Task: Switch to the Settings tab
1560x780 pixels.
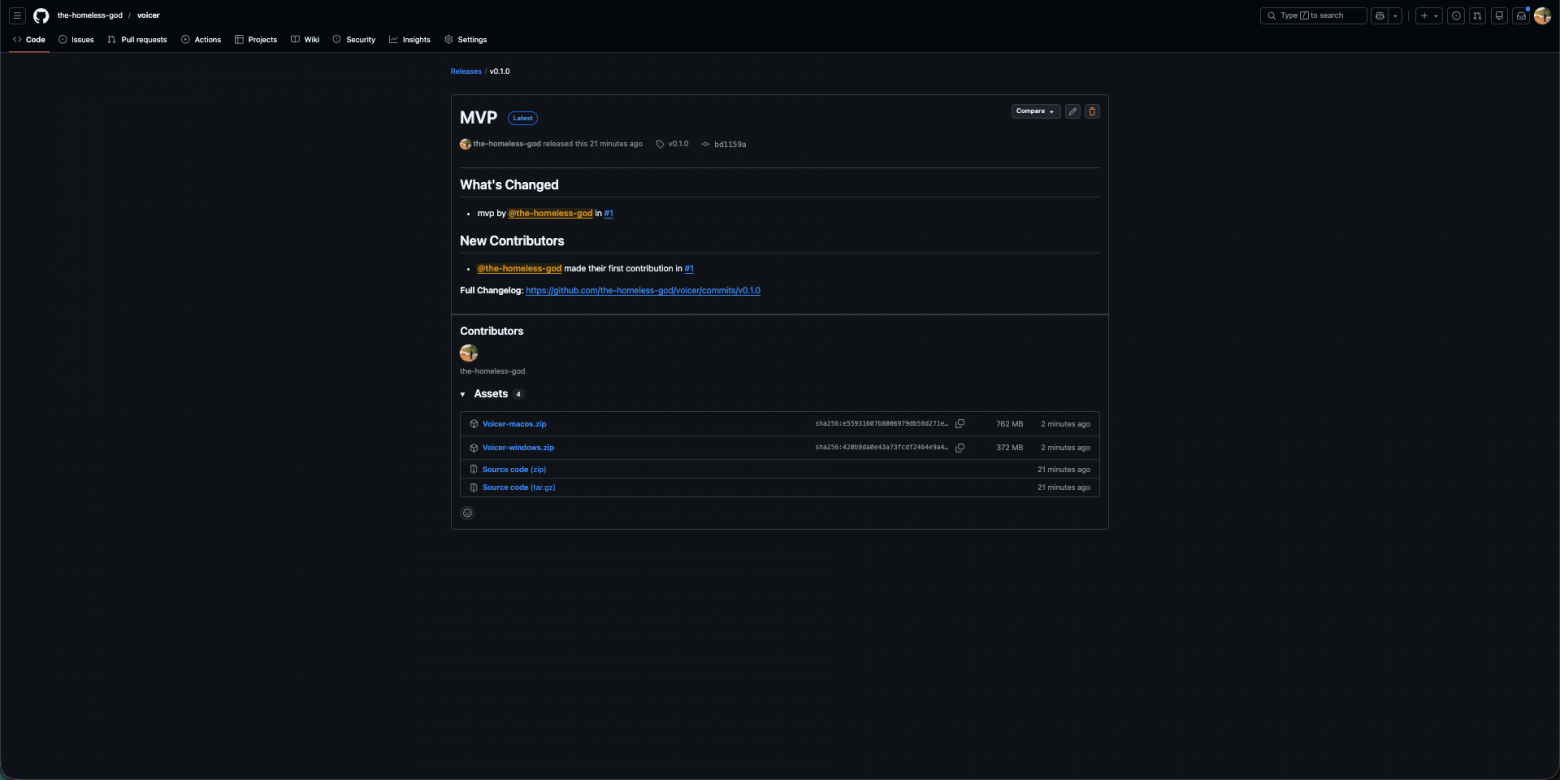Action: coord(466,40)
